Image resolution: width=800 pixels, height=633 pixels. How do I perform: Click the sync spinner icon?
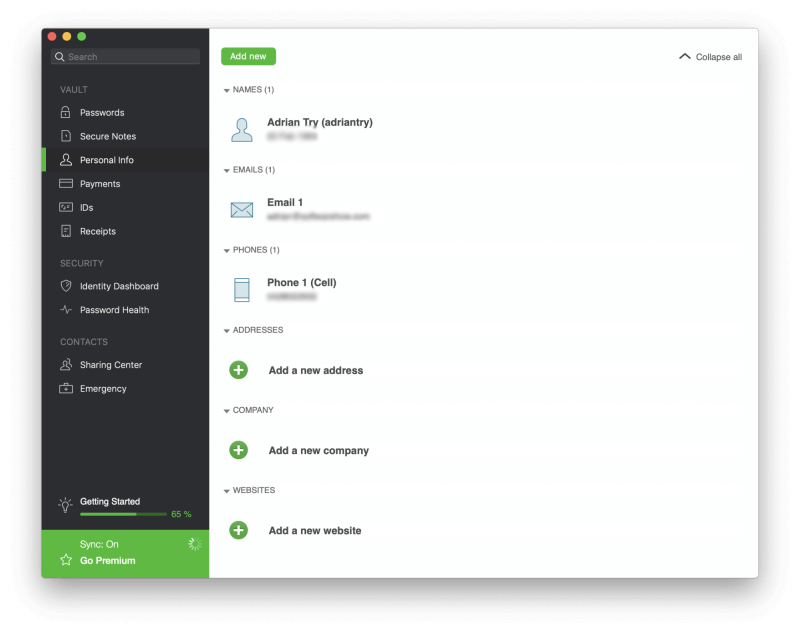[x=194, y=544]
